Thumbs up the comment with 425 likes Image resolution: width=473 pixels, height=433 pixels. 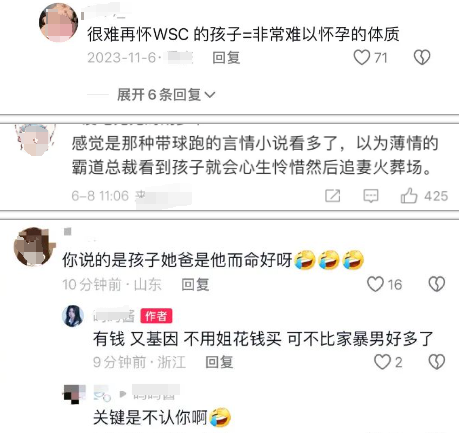click(409, 195)
